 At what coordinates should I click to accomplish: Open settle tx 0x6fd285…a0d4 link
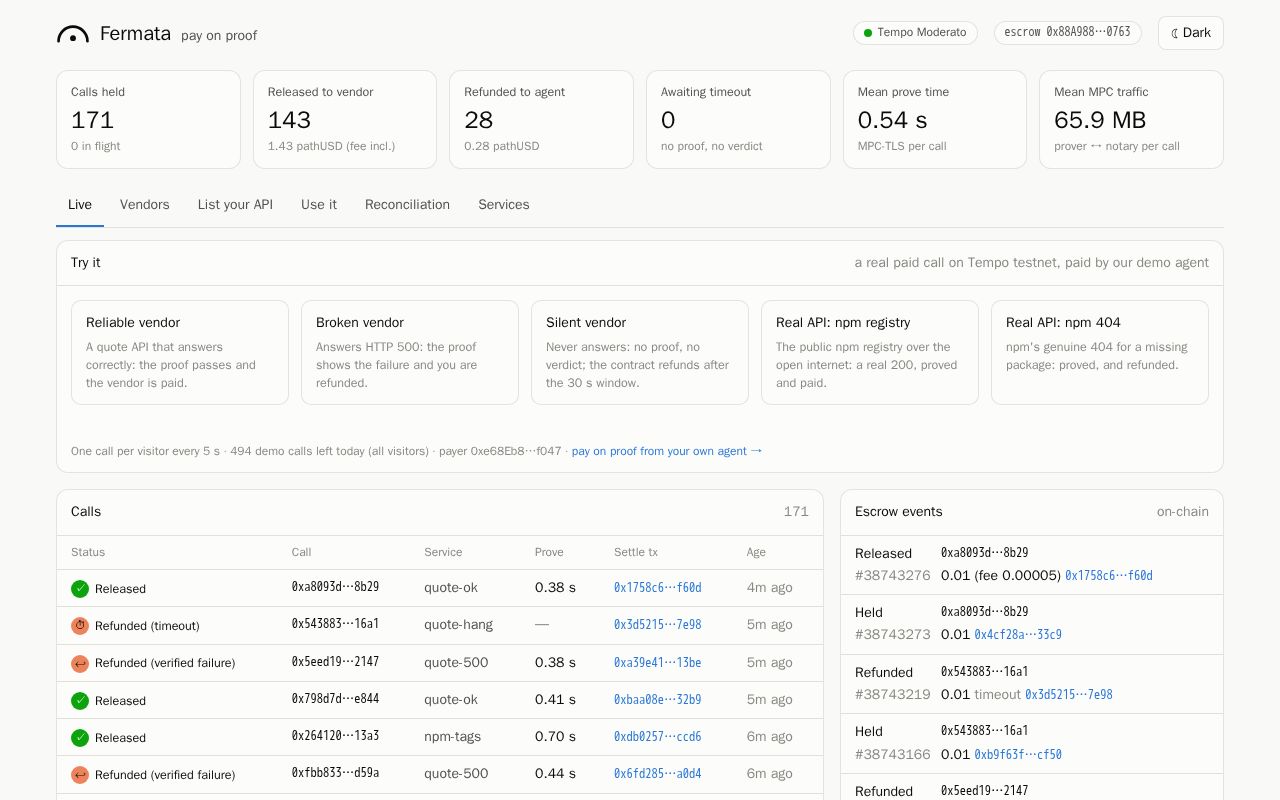coord(657,774)
